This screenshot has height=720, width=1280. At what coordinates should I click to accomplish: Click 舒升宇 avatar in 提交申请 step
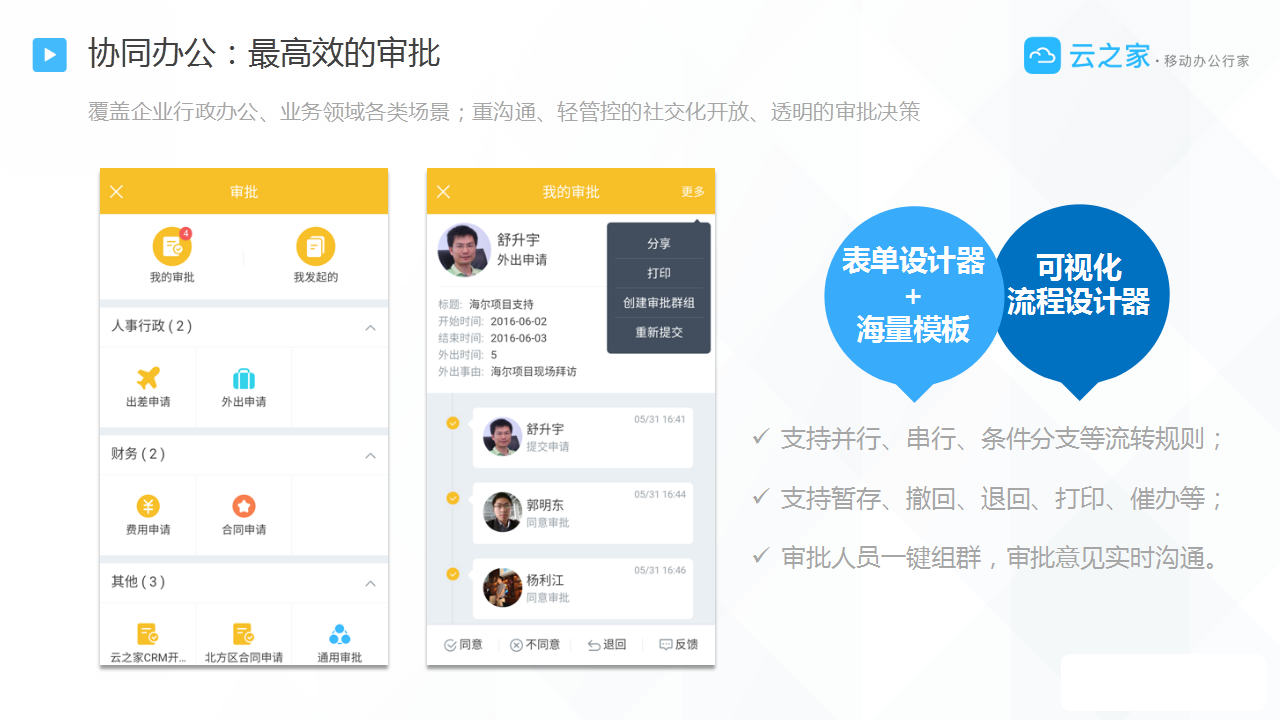502,436
